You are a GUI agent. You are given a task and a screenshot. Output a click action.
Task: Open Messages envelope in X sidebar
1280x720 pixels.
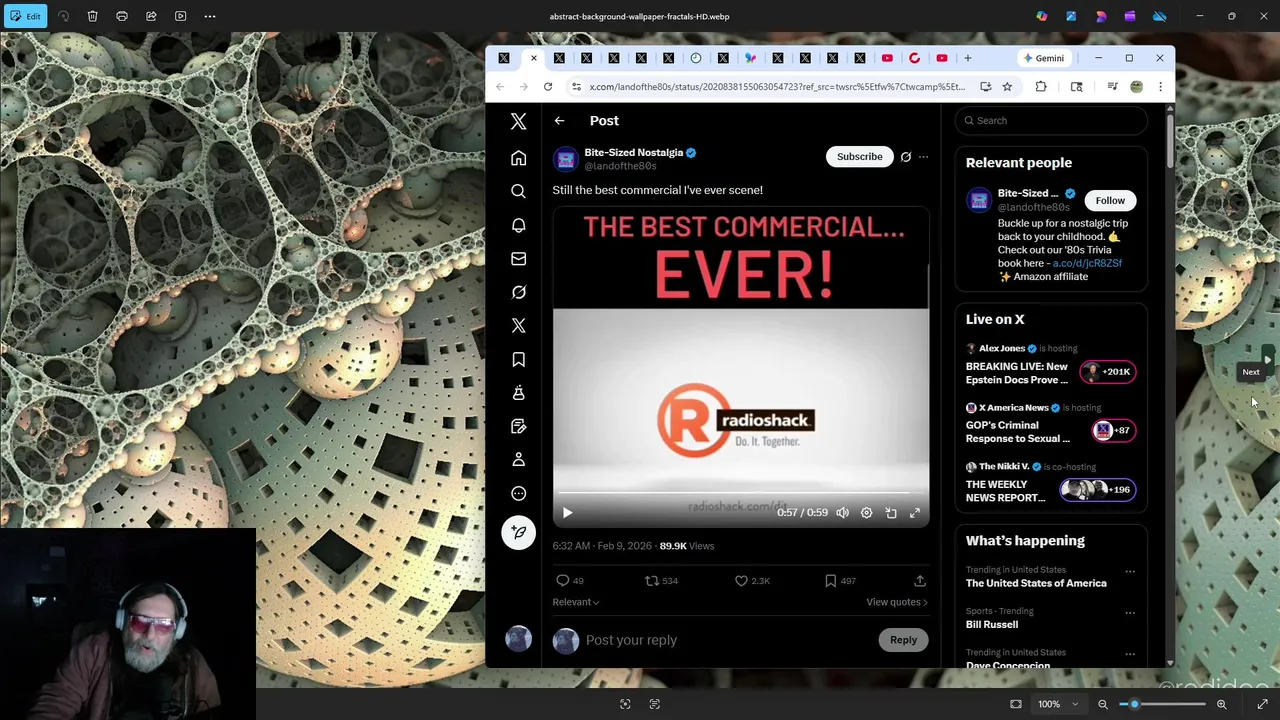tap(518, 259)
